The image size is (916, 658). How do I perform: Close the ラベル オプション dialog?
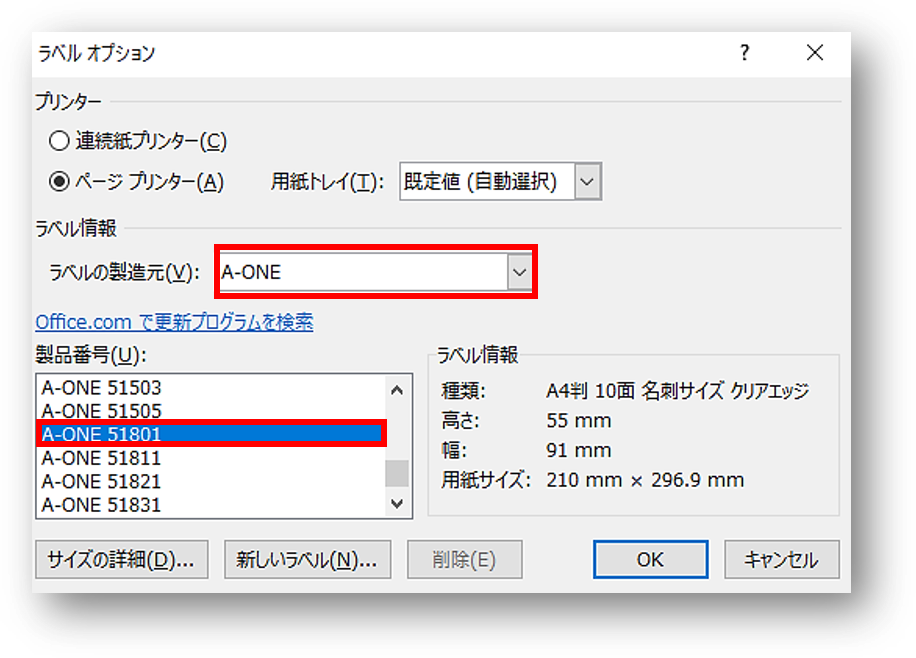(815, 53)
